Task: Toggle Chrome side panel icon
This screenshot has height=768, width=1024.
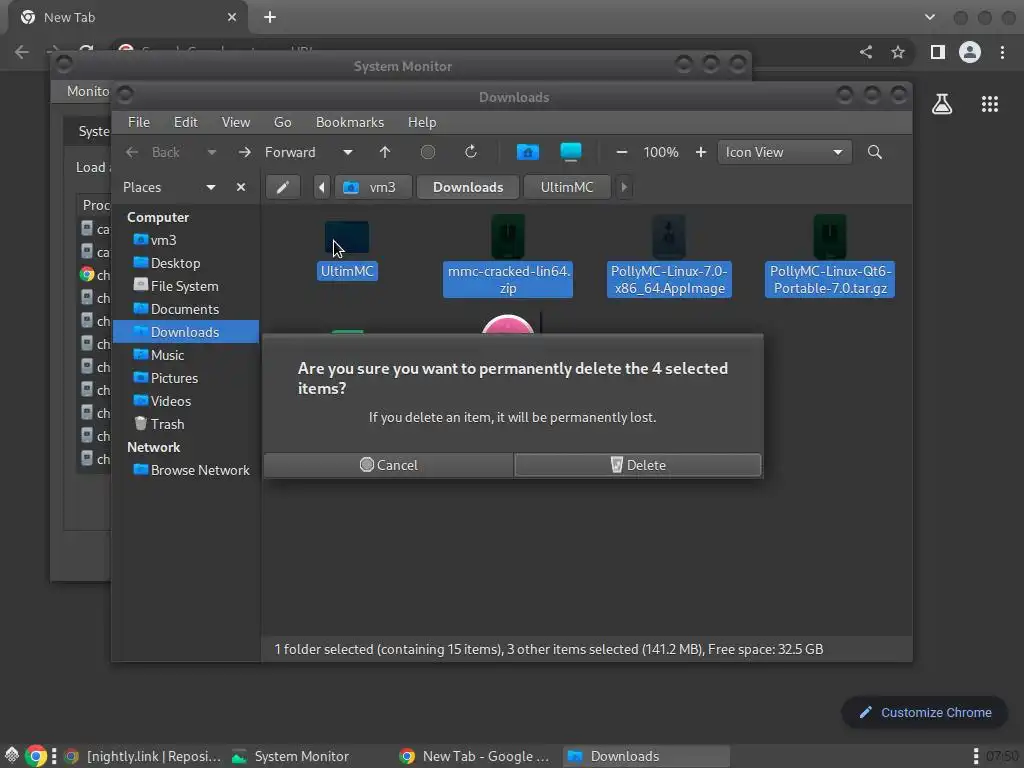Action: [x=938, y=52]
